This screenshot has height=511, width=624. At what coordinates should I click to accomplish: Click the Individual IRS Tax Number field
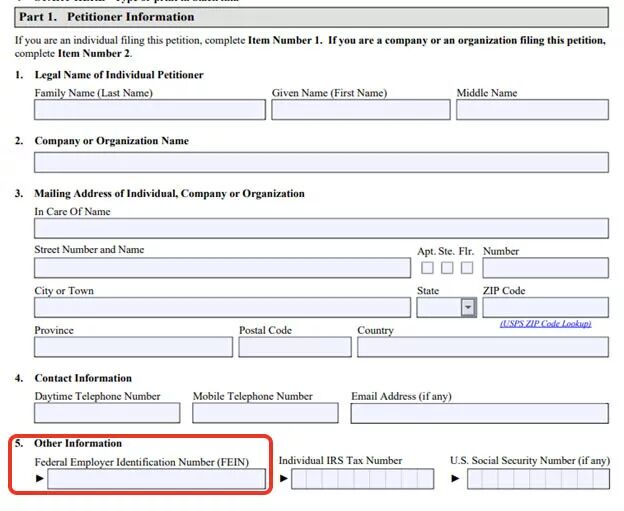(x=363, y=479)
